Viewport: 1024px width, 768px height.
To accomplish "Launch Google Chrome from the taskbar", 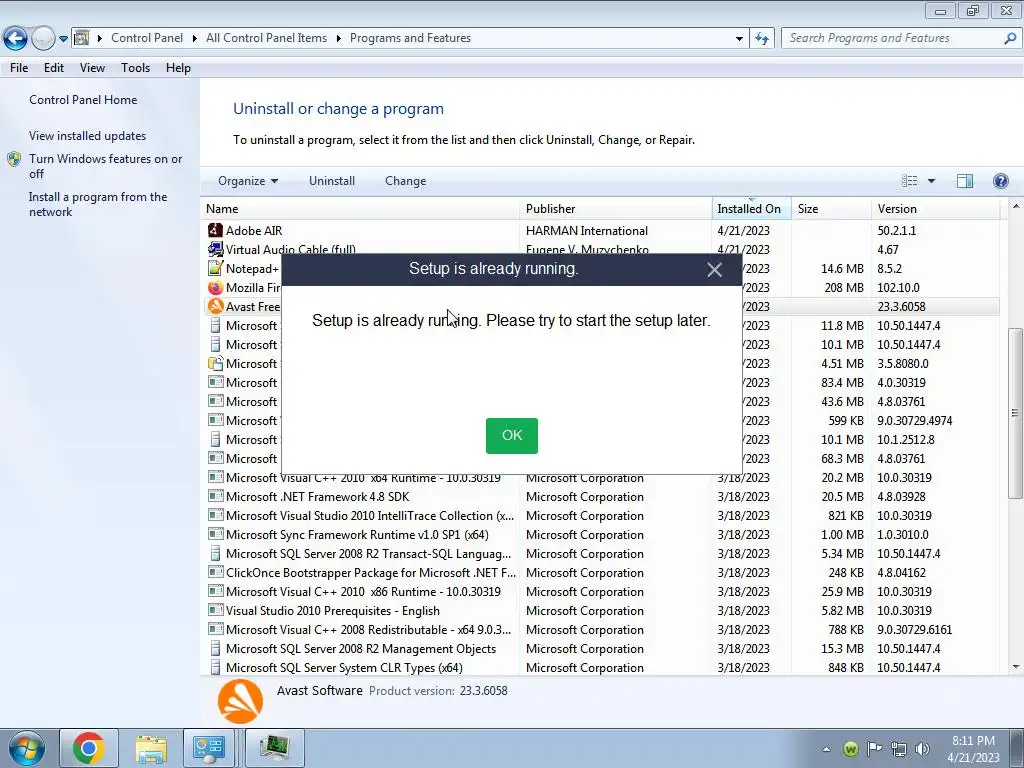I will pyautogui.click(x=89, y=748).
